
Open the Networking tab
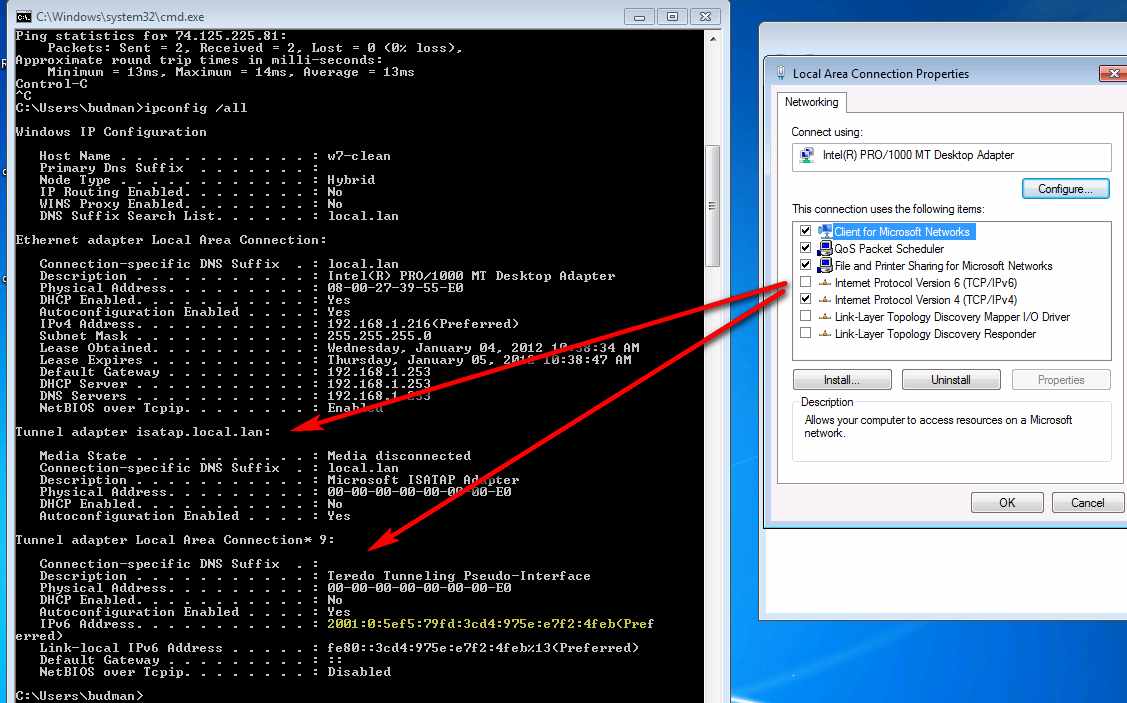(x=811, y=102)
